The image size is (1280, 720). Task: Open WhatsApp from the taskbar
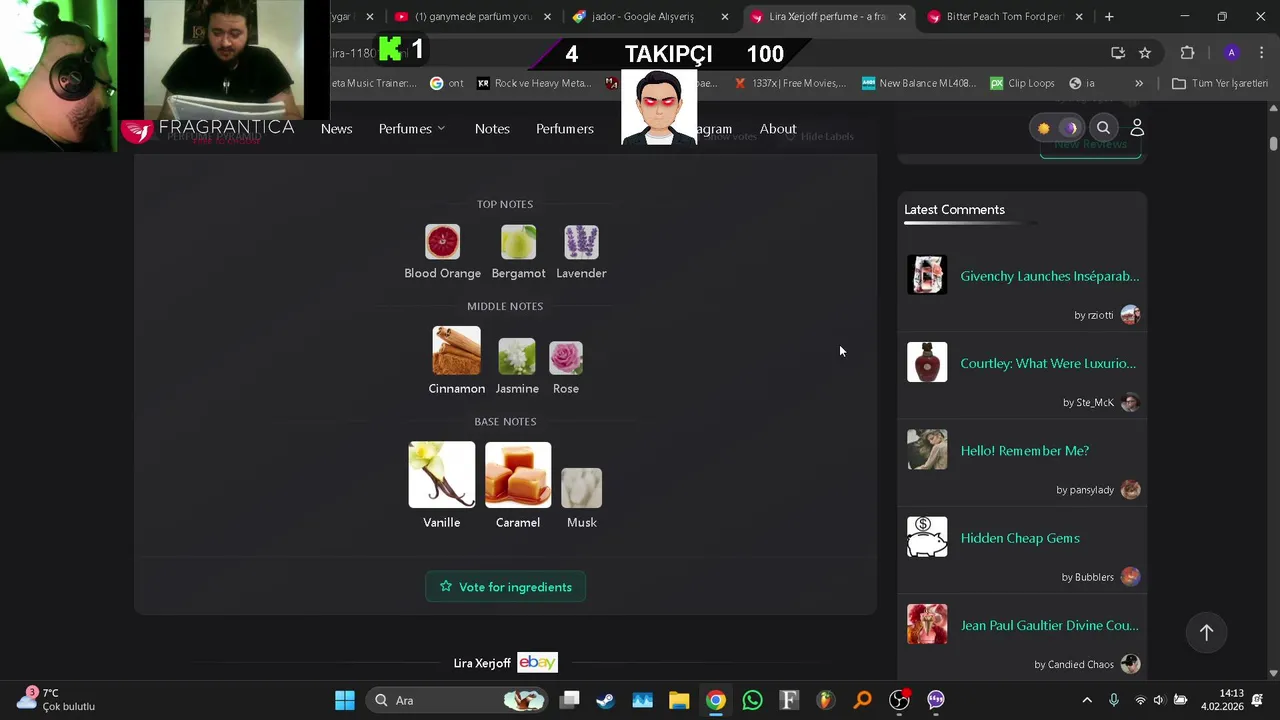(x=752, y=700)
